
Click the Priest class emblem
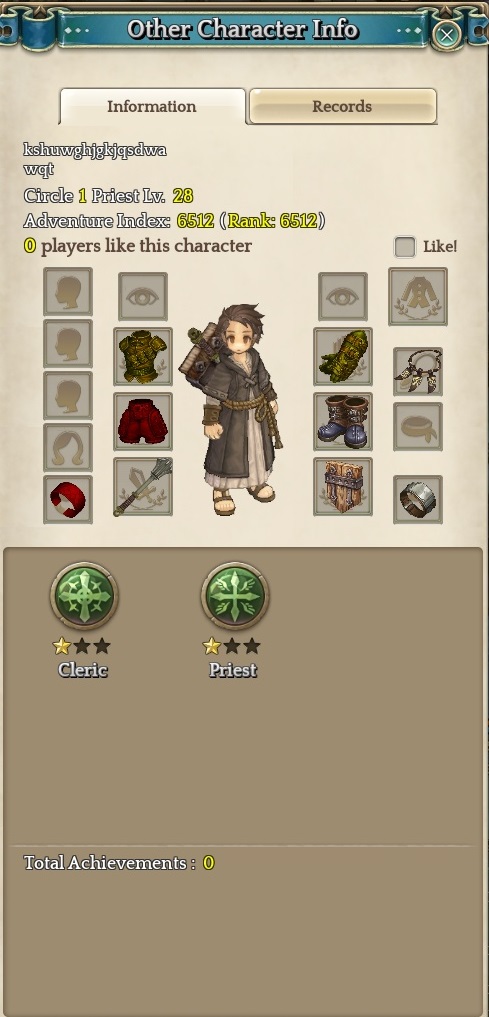pos(235,595)
